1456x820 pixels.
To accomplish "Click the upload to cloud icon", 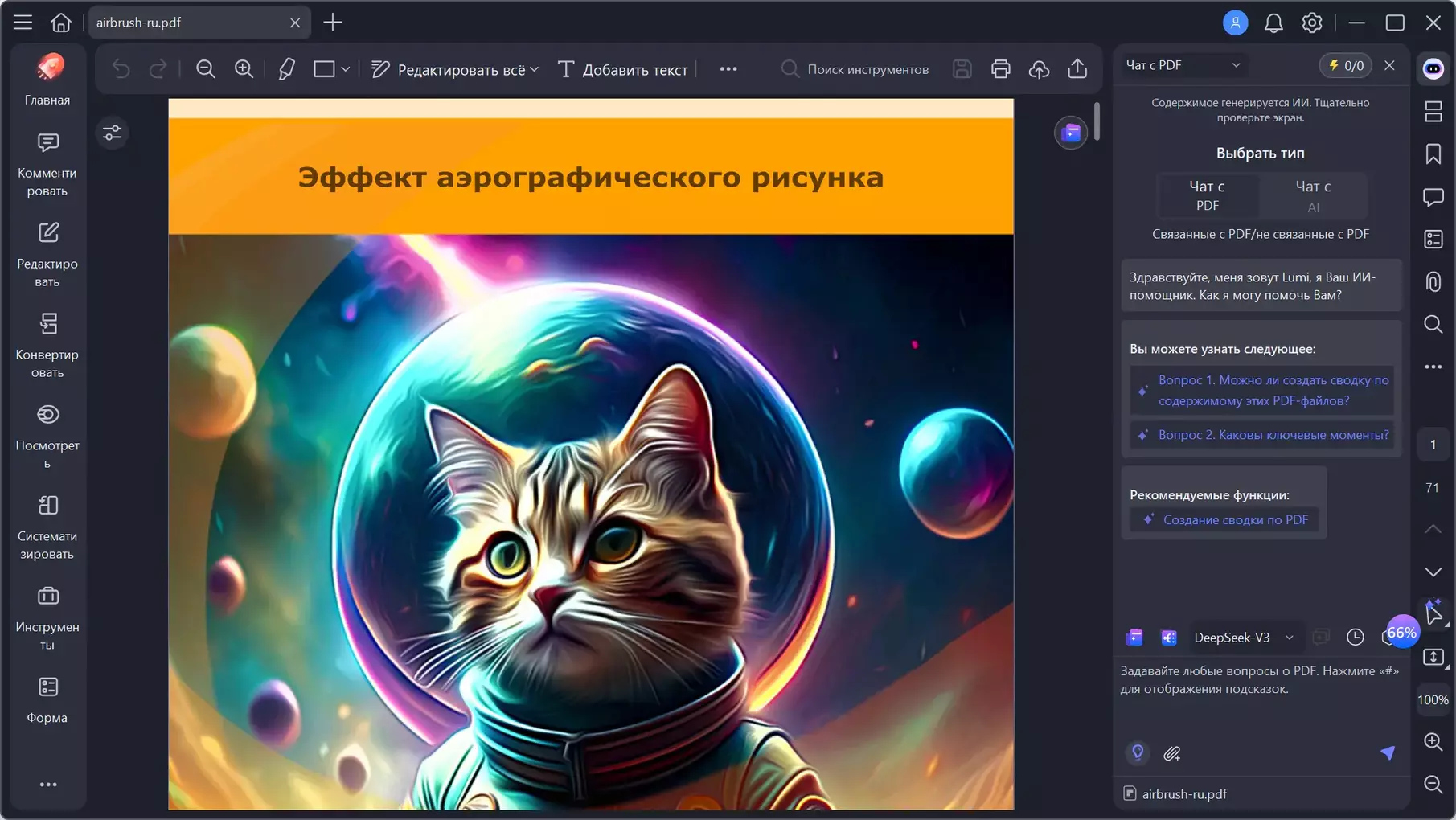I will click(x=1039, y=69).
